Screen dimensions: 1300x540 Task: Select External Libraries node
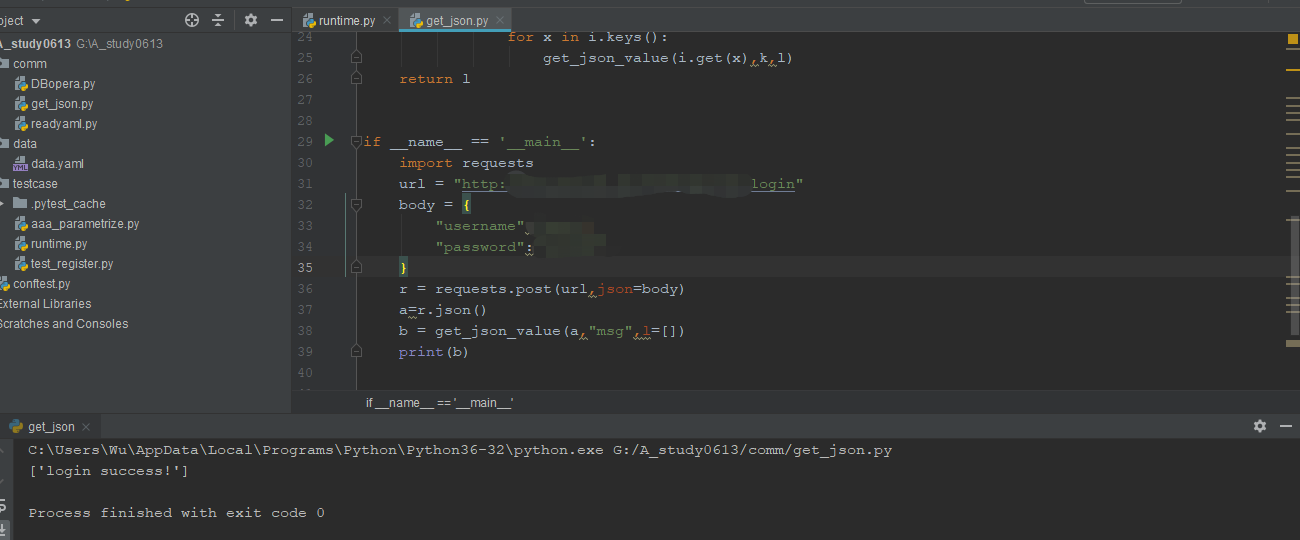(x=45, y=304)
